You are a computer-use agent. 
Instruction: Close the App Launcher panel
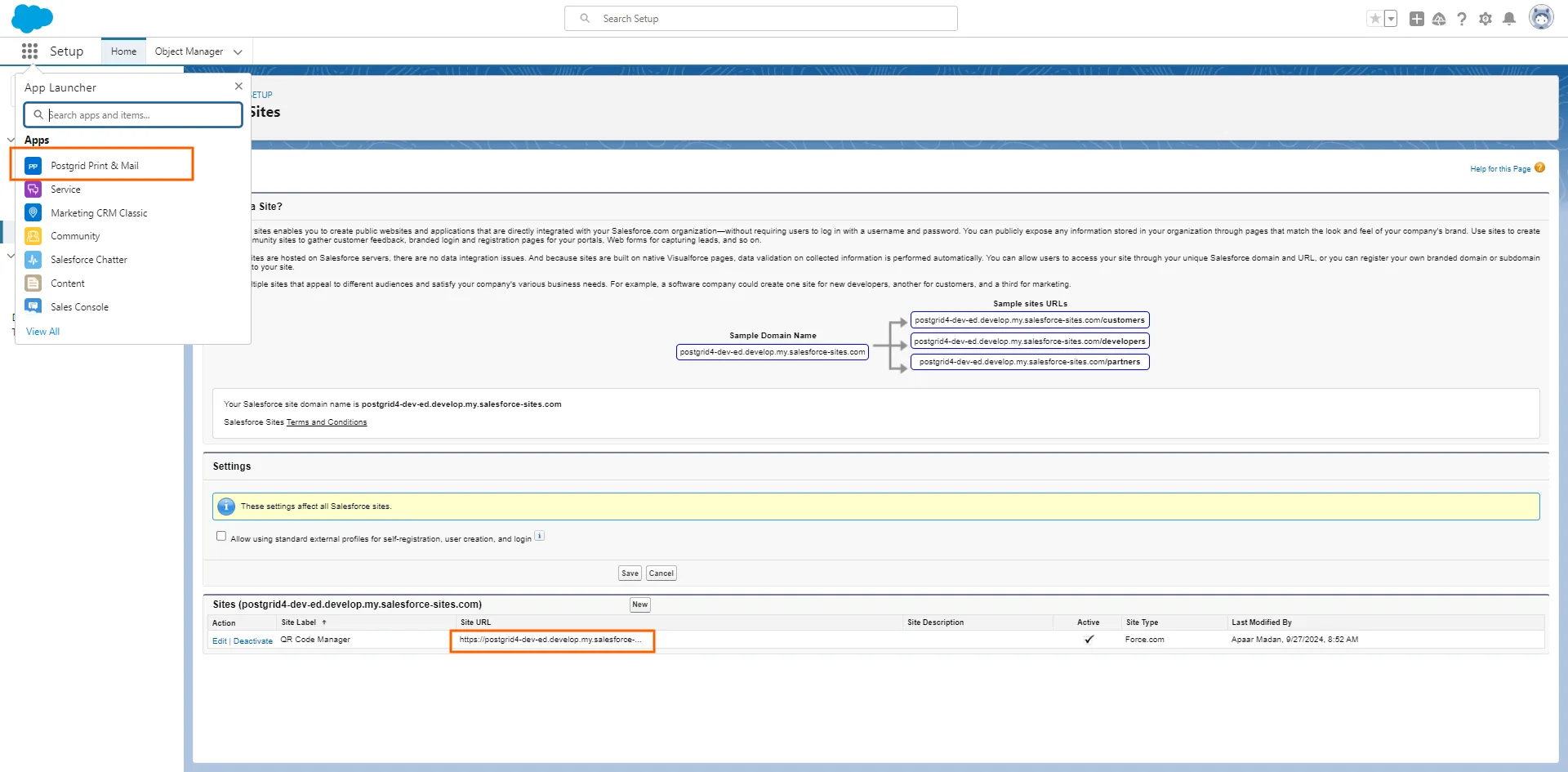click(x=238, y=87)
